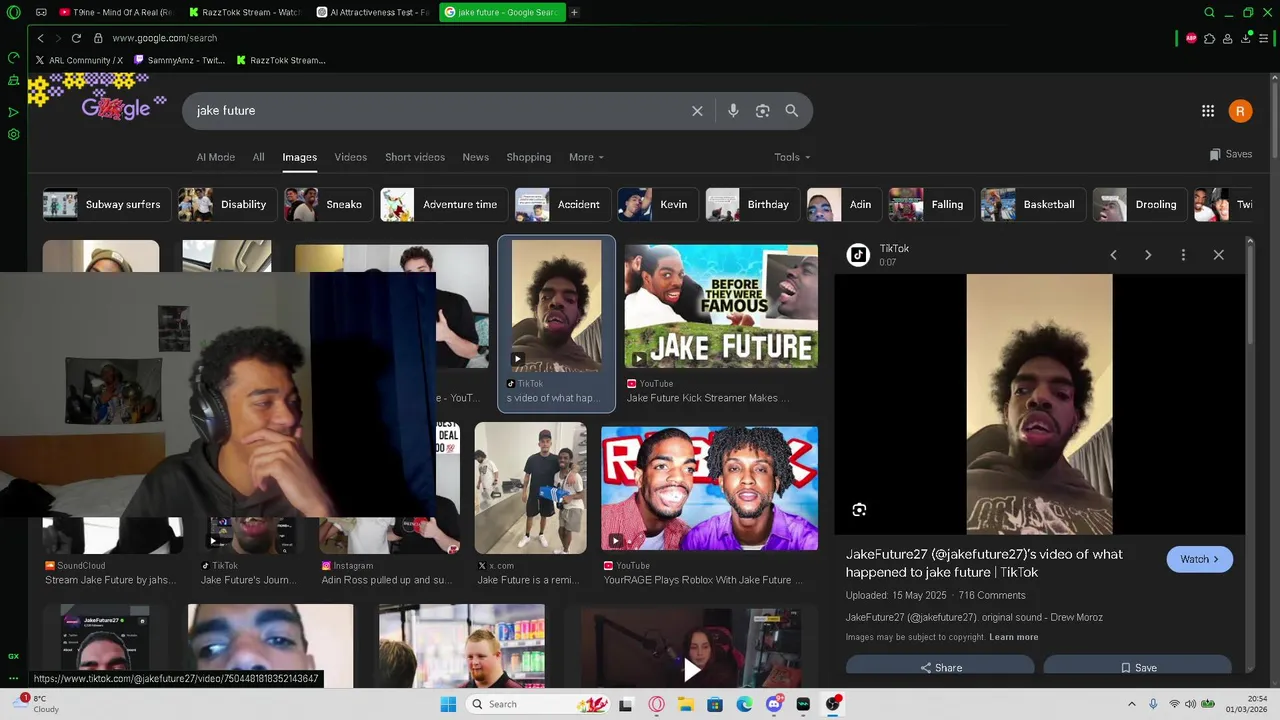Open Discord from taskbar
This screenshot has height=720, width=1280.
pyautogui.click(x=774, y=704)
